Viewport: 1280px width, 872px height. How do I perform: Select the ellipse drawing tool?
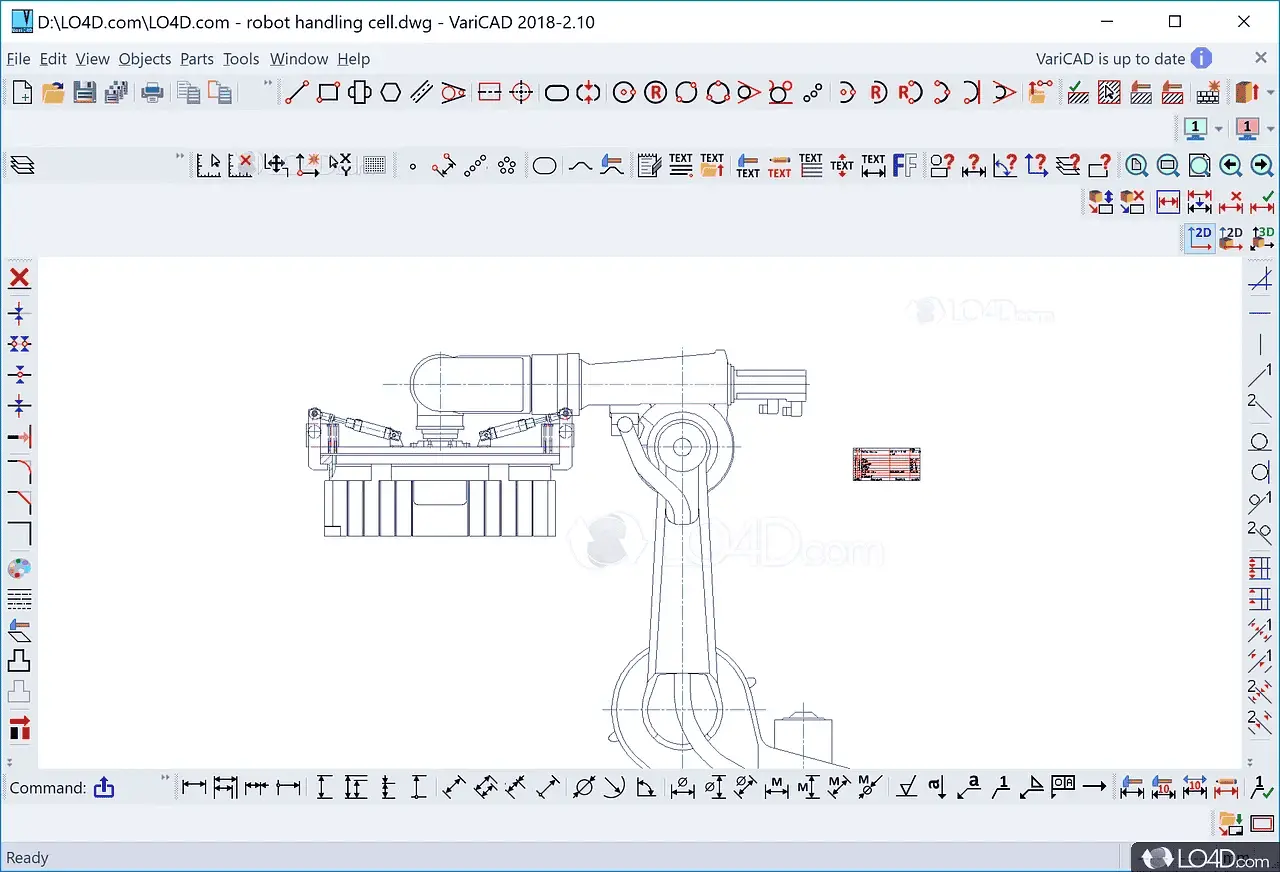point(544,165)
